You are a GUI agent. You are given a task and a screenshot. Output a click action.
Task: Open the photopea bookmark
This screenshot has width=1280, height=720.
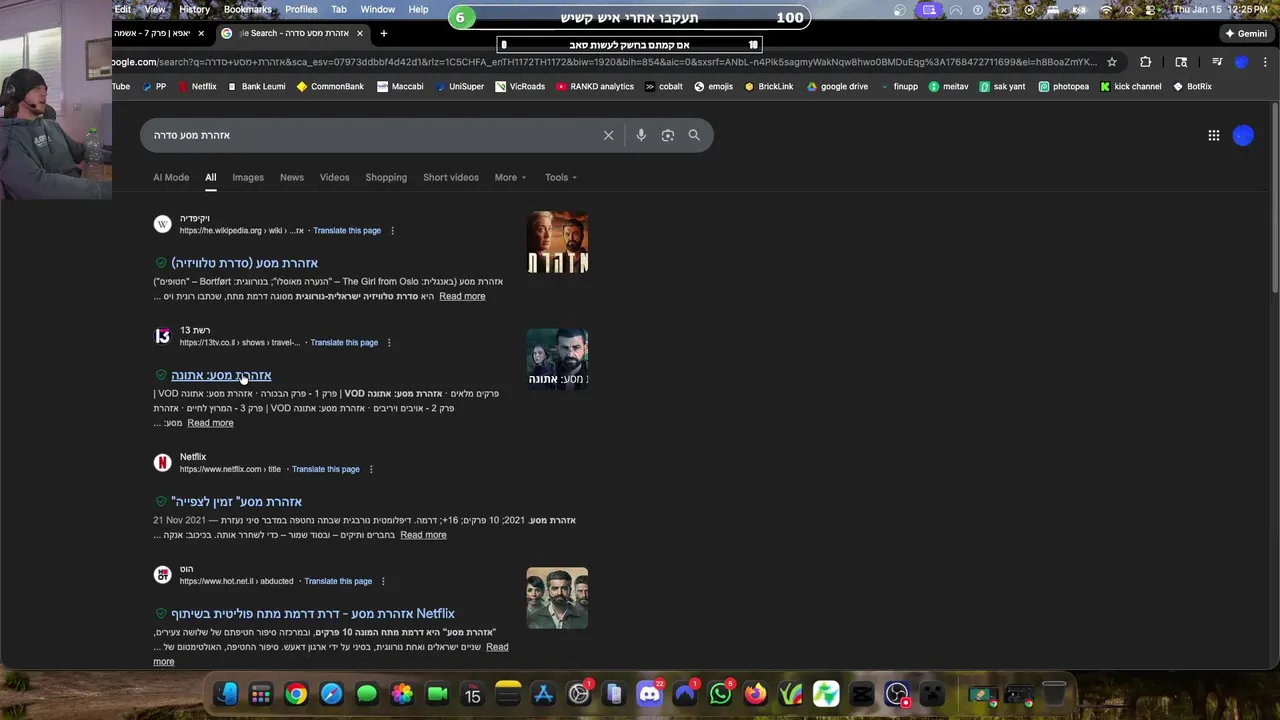[1064, 87]
